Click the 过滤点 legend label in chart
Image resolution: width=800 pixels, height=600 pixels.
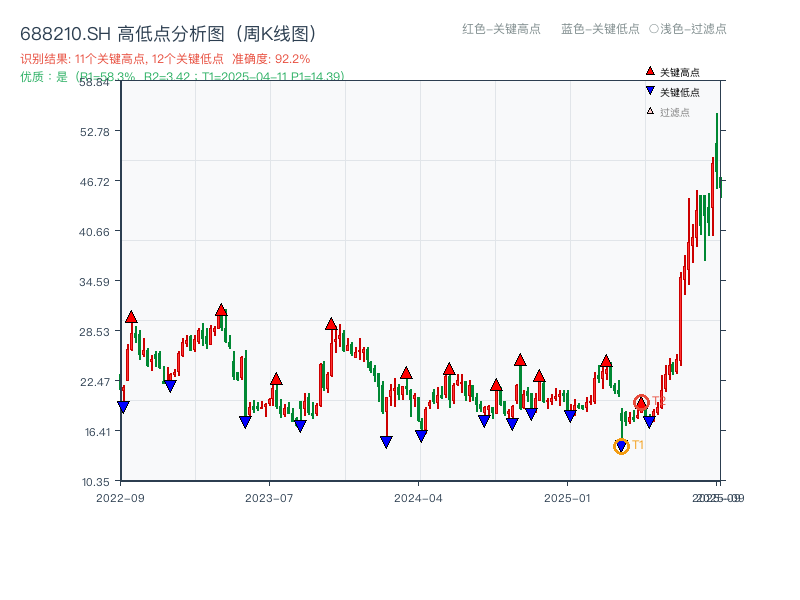click(674, 112)
